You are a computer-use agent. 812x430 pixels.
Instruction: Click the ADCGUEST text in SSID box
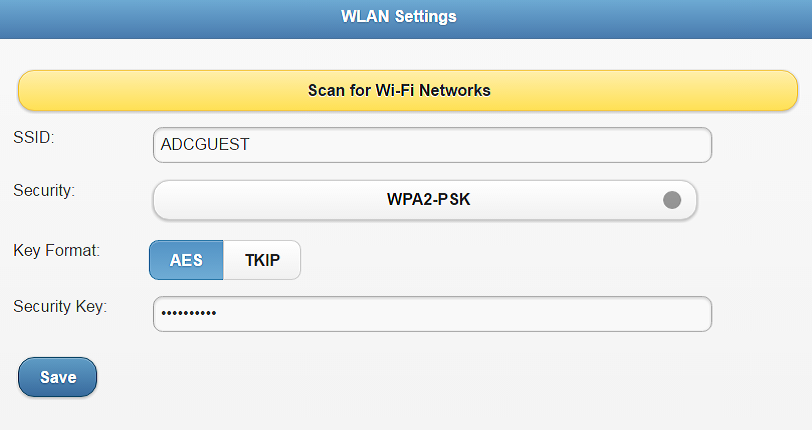tap(205, 144)
